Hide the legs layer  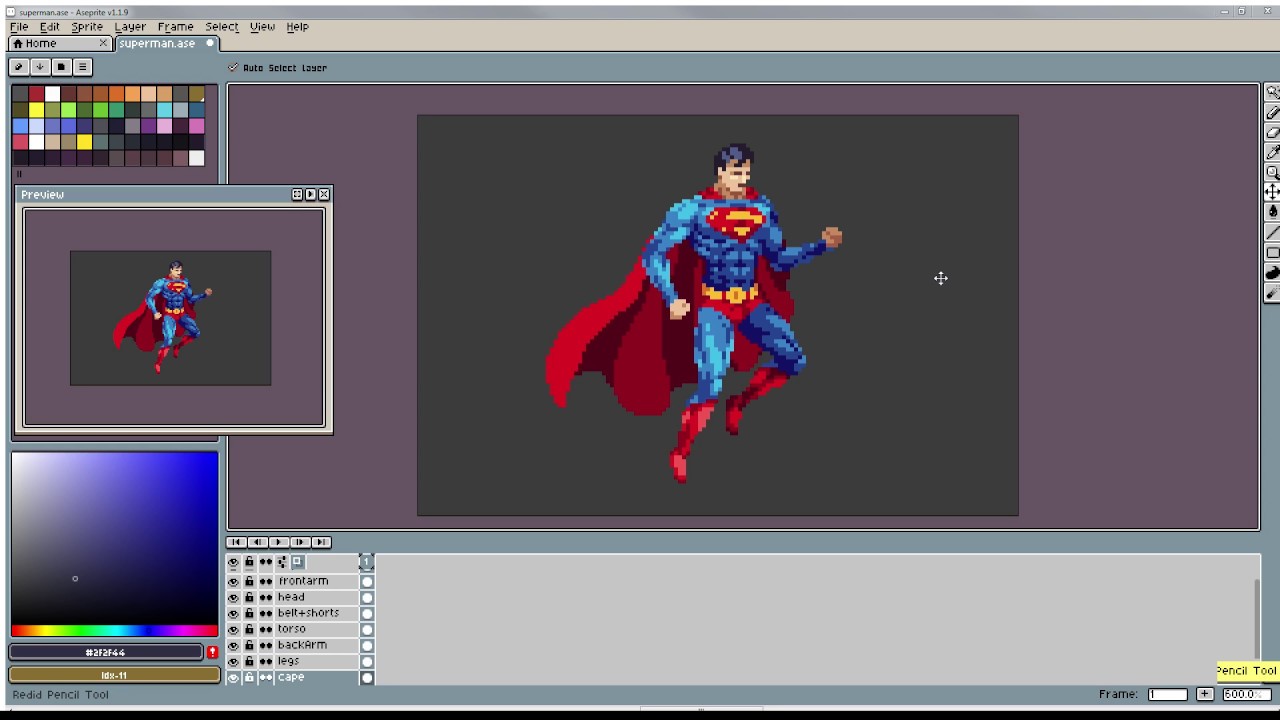233,661
